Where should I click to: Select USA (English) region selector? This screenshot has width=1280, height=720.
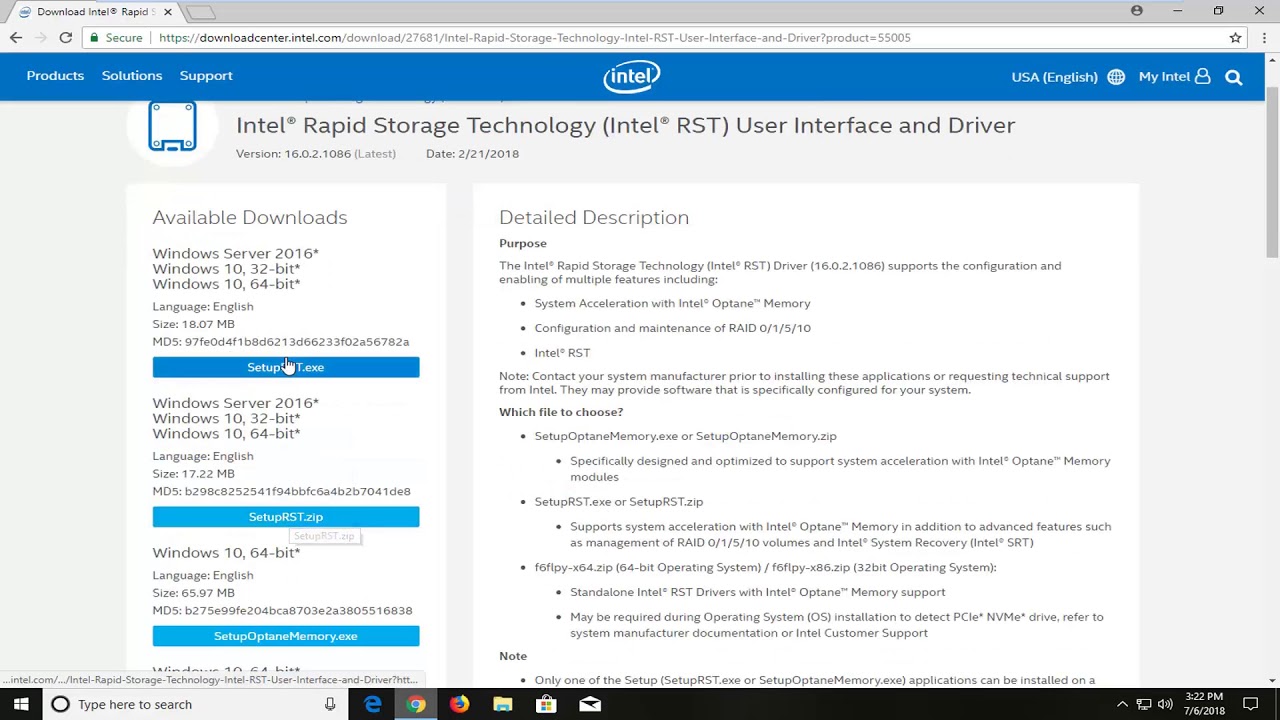[x=1054, y=77]
